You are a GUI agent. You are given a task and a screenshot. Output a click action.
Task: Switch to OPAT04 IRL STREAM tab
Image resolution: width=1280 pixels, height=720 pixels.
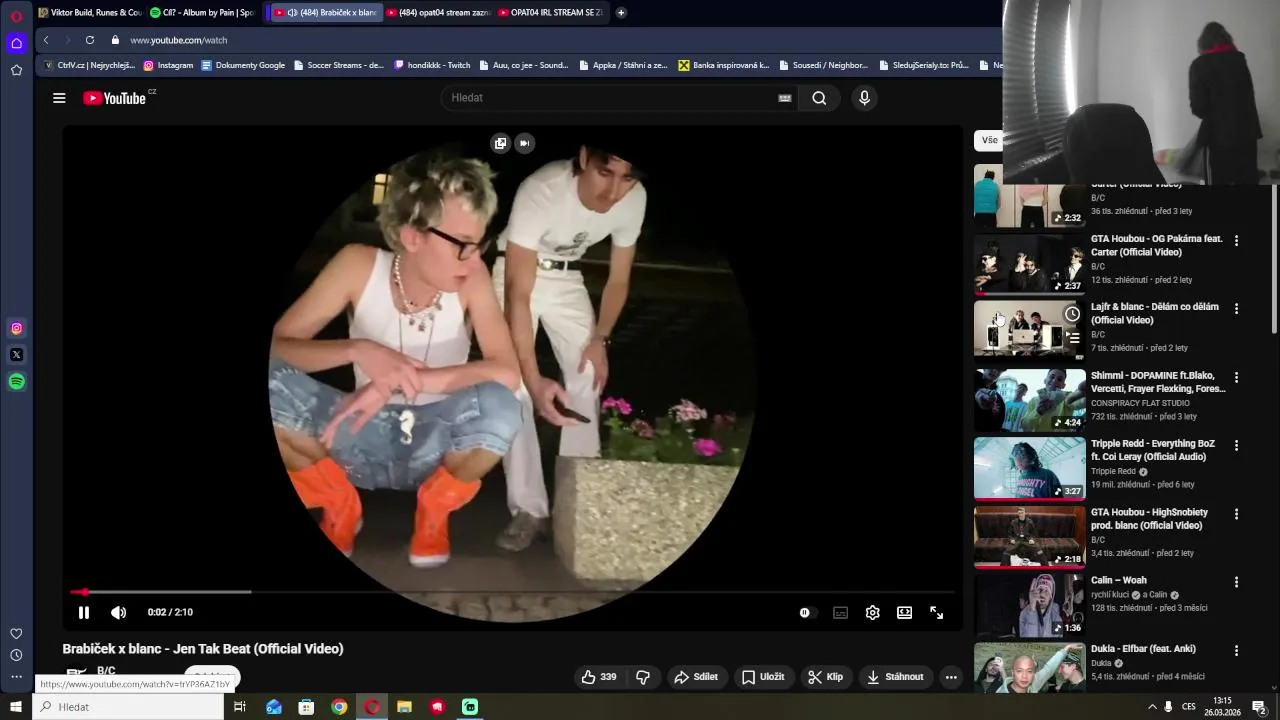point(550,12)
